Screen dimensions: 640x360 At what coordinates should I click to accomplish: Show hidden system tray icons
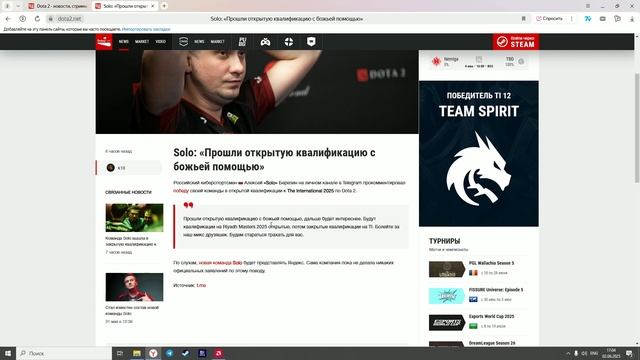[568, 353]
